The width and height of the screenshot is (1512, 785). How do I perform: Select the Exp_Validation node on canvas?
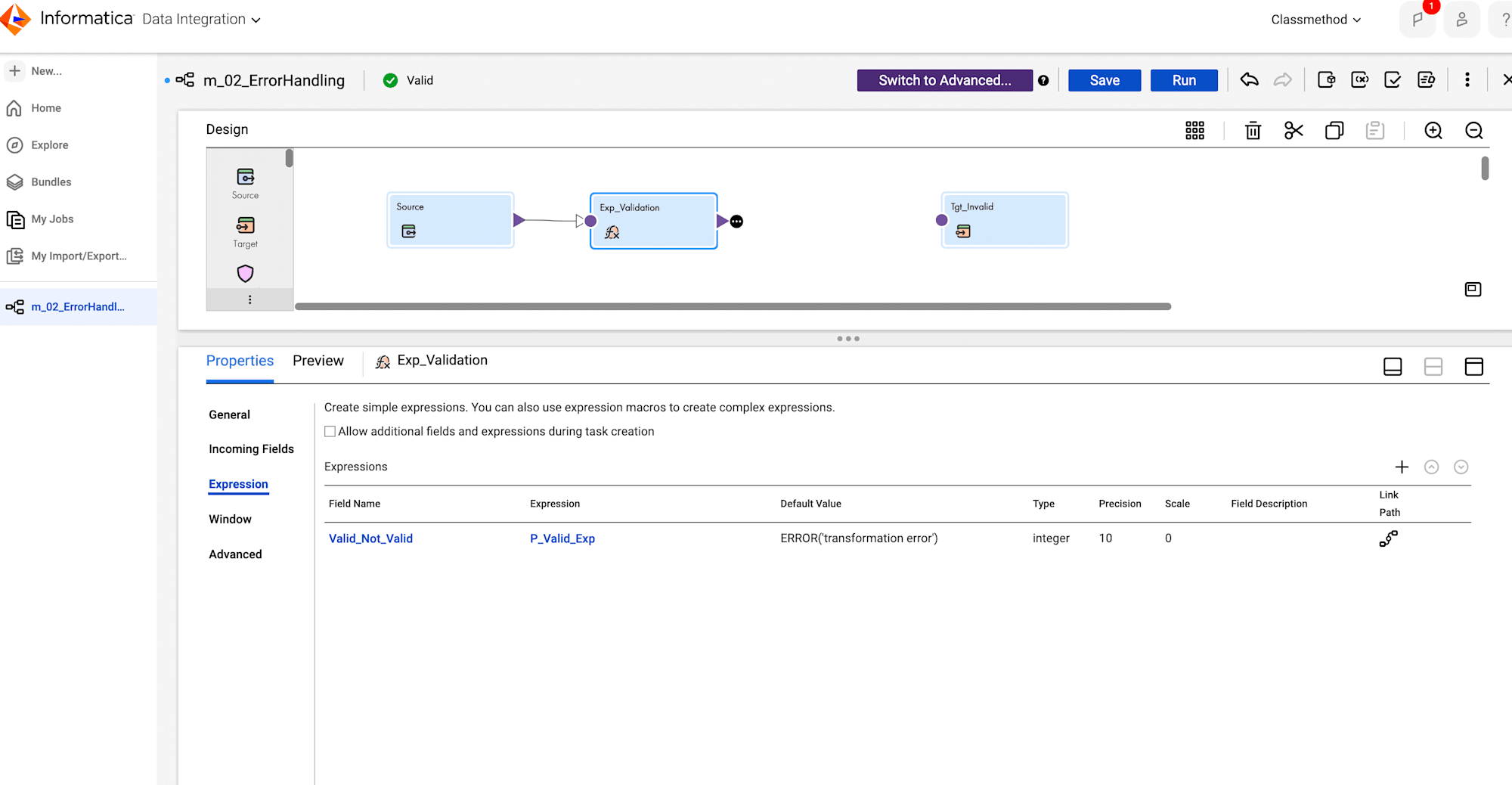[x=654, y=221]
